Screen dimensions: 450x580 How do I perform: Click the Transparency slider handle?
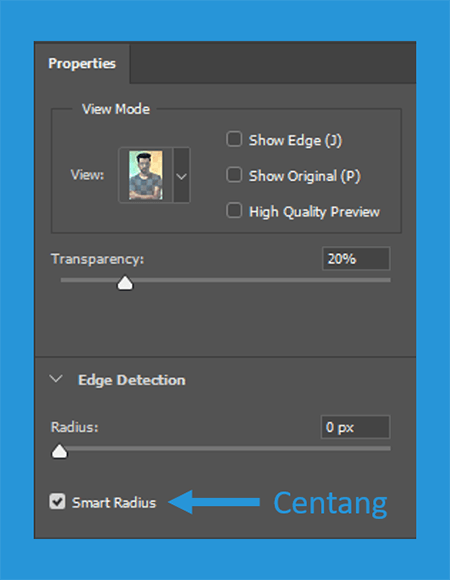125,283
